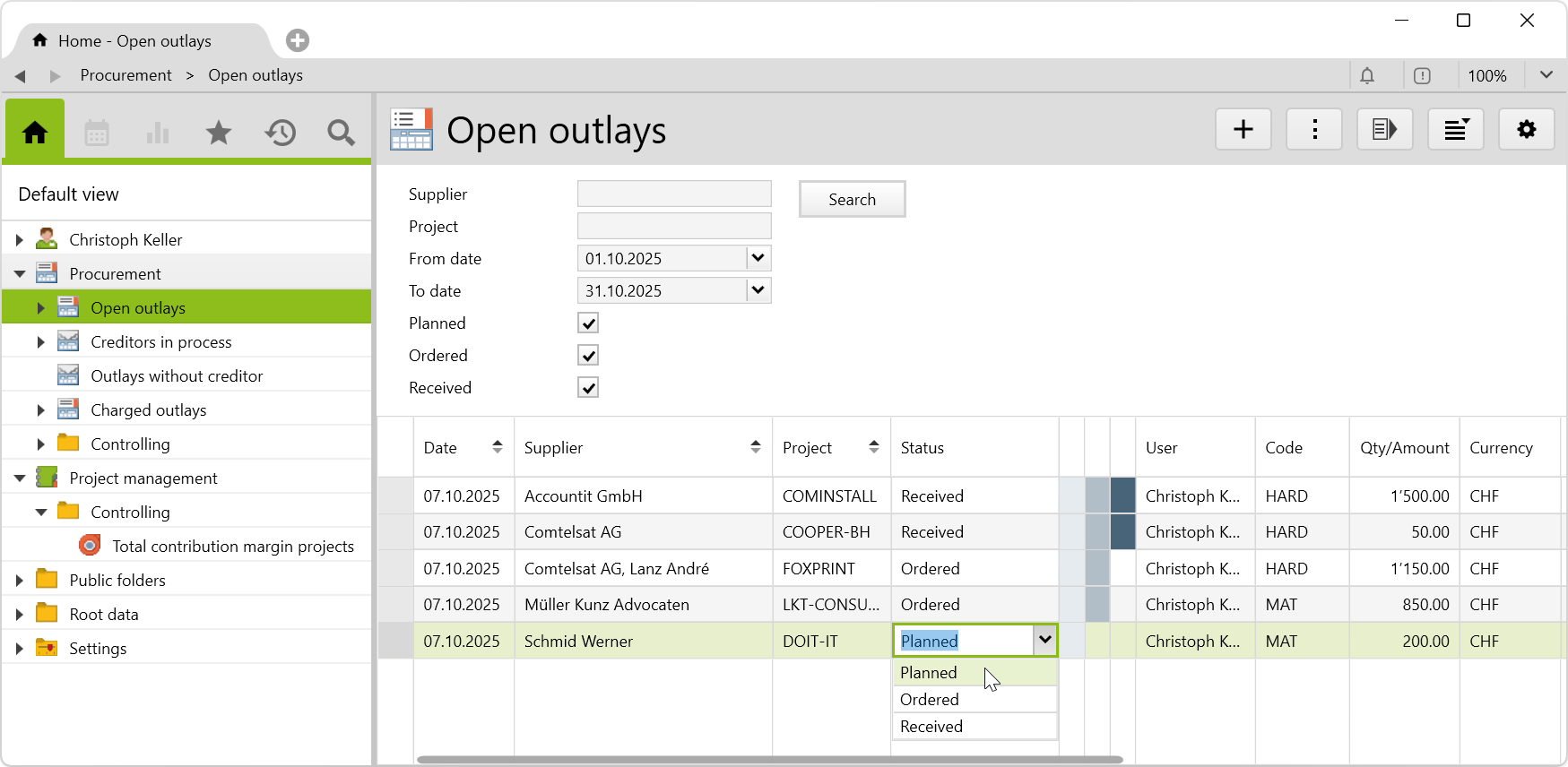The height and width of the screenshot is (767, 1568).
Task: Uncheck the Planned filter checkbox
Action: pyautogui.click(x=588, y=323)
